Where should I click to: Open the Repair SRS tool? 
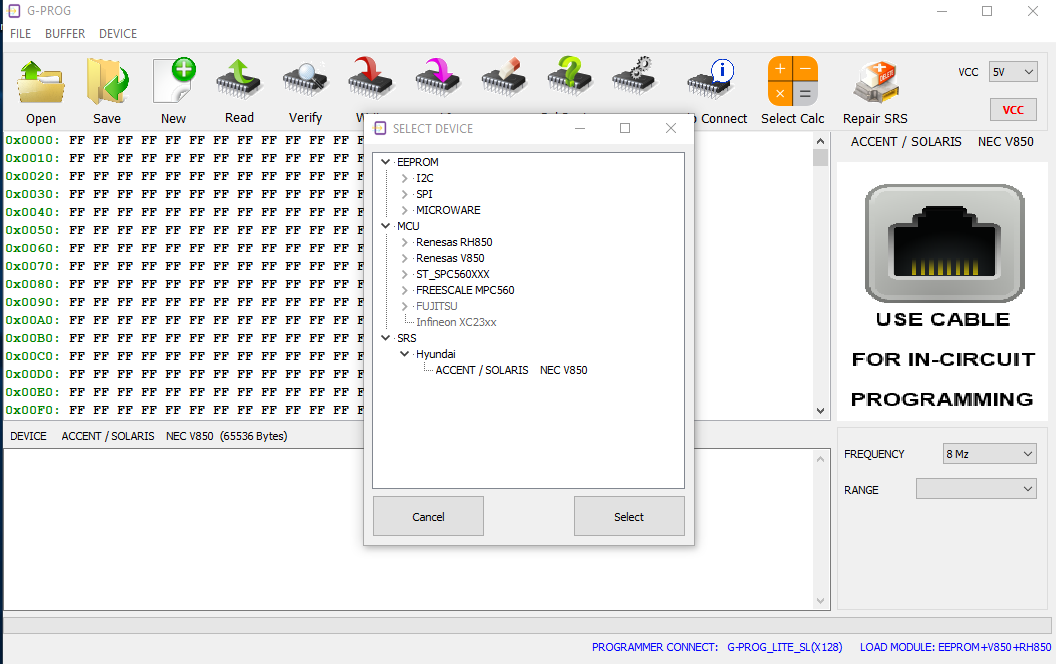tap(876, 82)
